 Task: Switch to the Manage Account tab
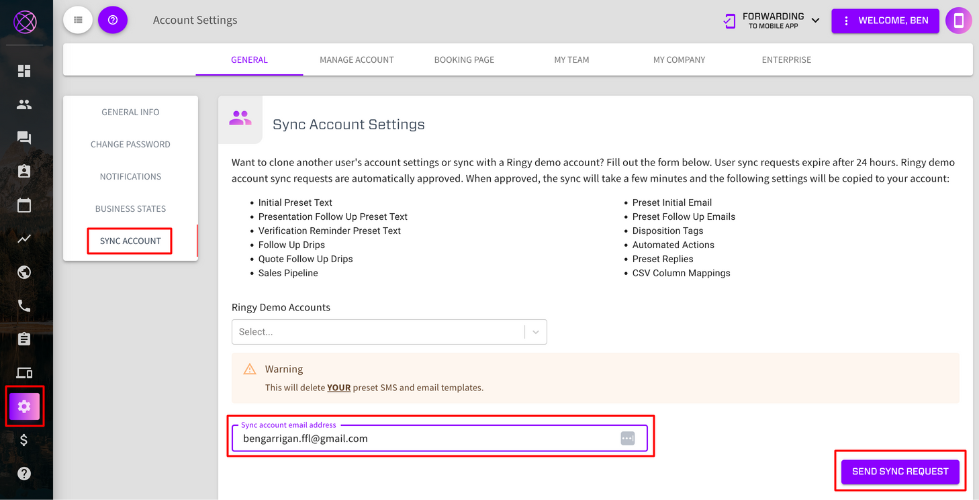tap(356, 60)
